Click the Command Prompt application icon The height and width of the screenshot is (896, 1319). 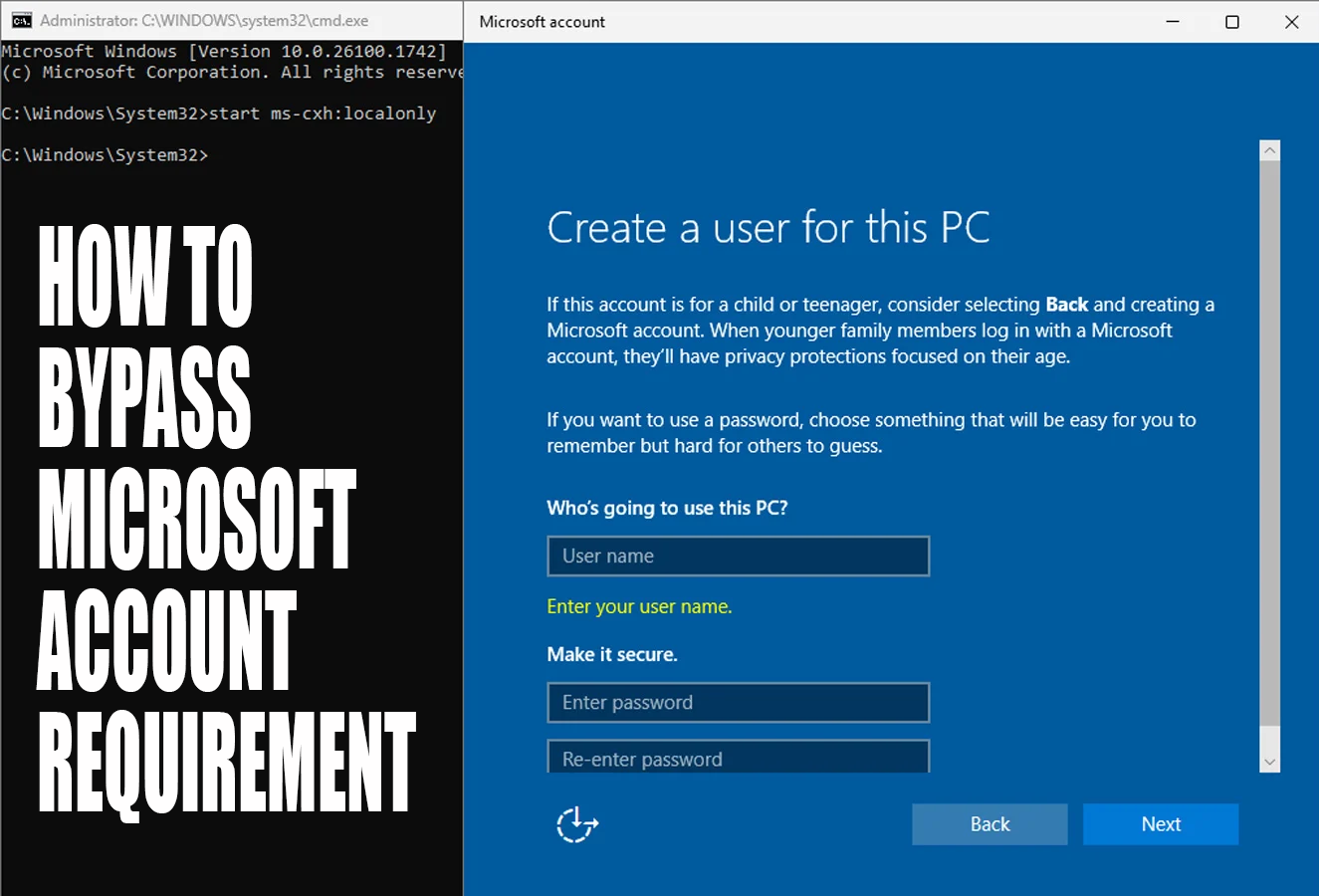[18, 20]
